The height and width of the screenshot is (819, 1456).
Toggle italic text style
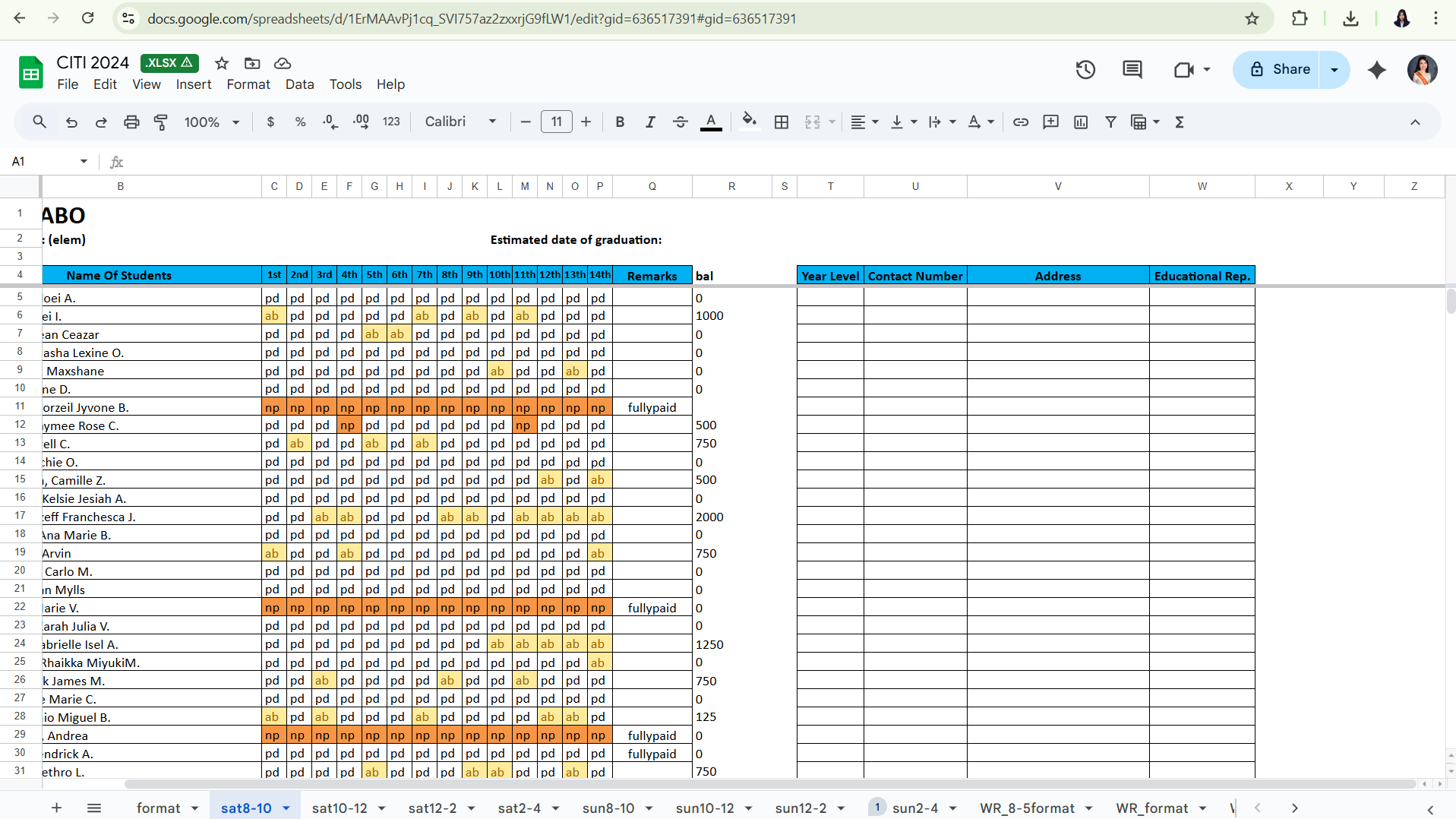point(650,122)
